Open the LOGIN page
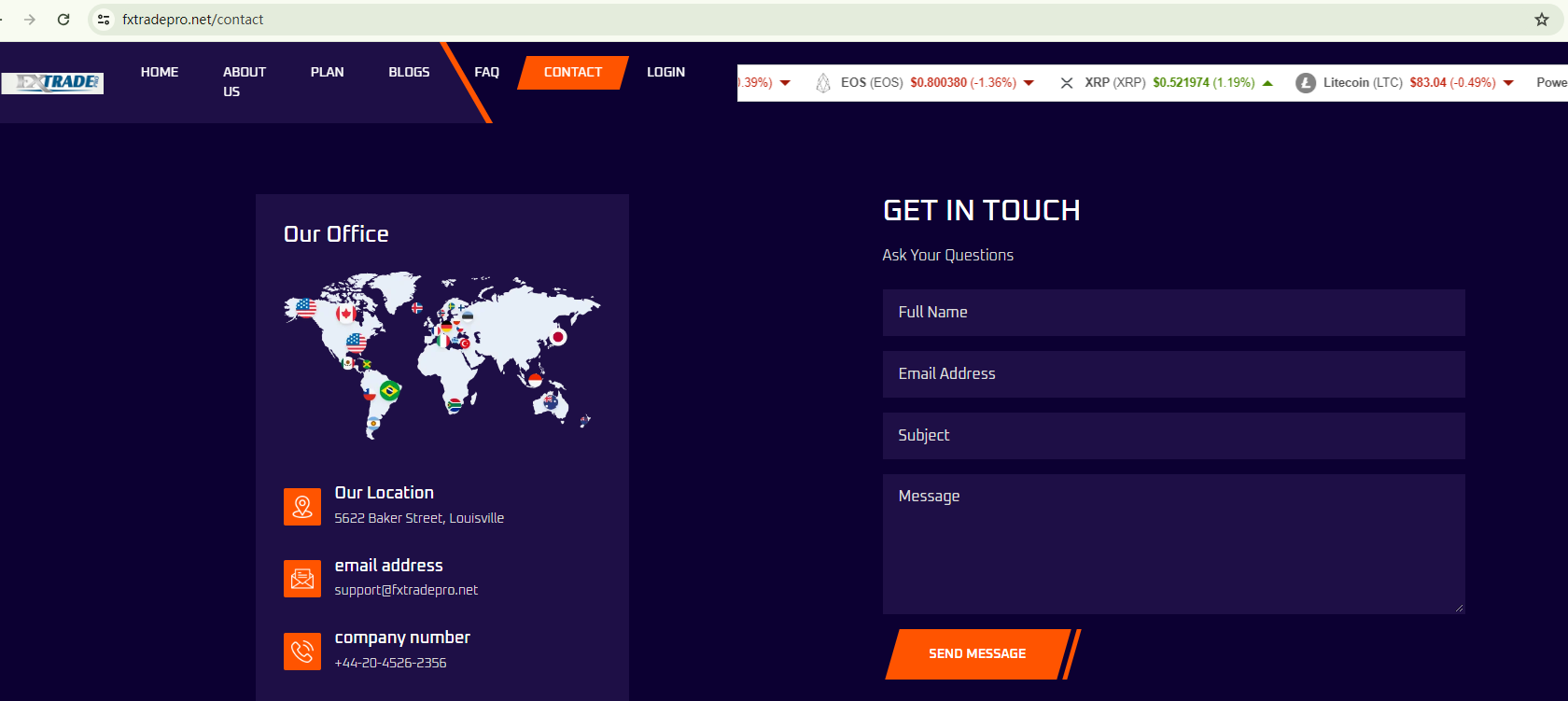 click(665, 72)
